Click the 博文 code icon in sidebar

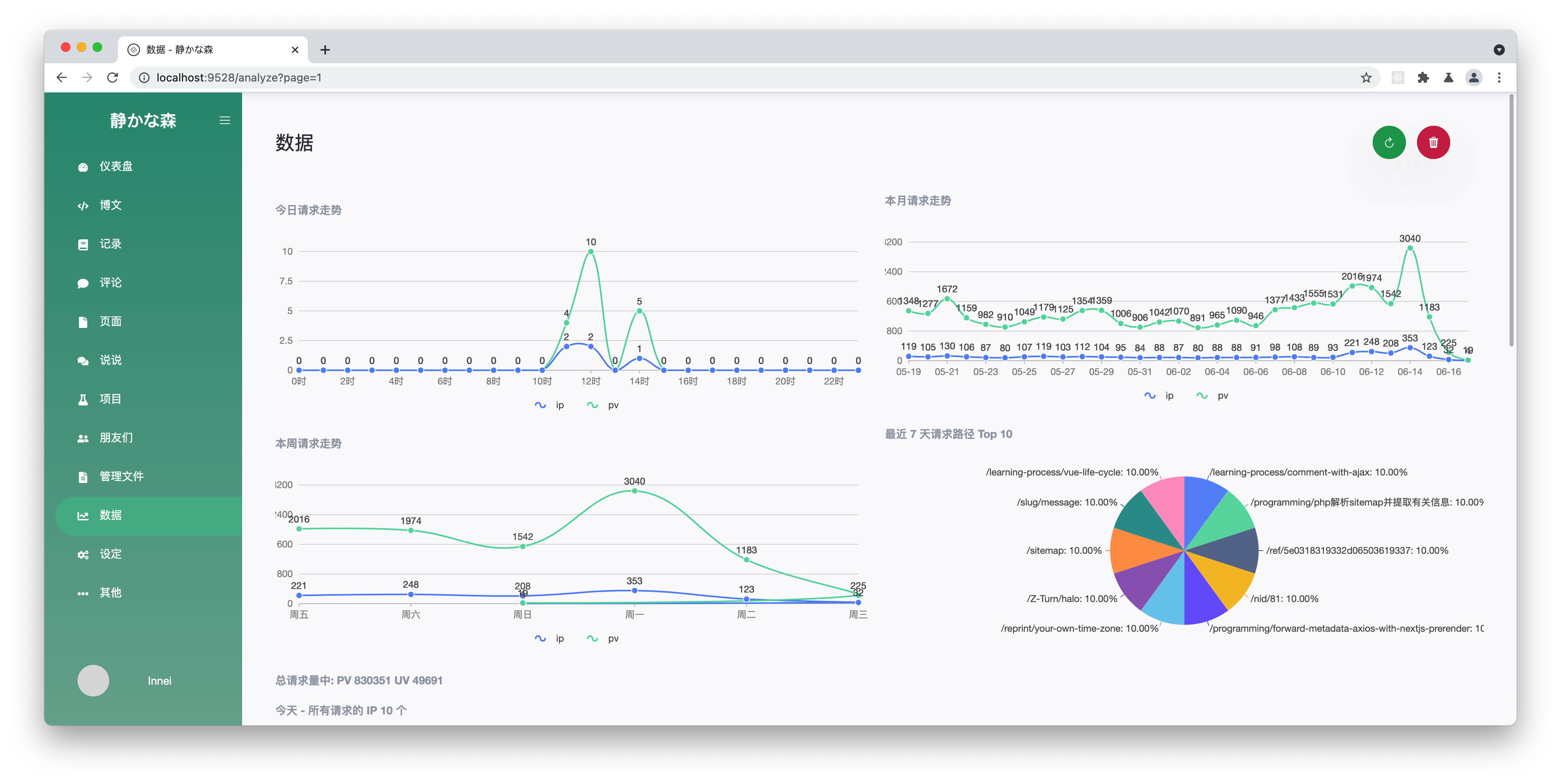[x=83, y=205]
